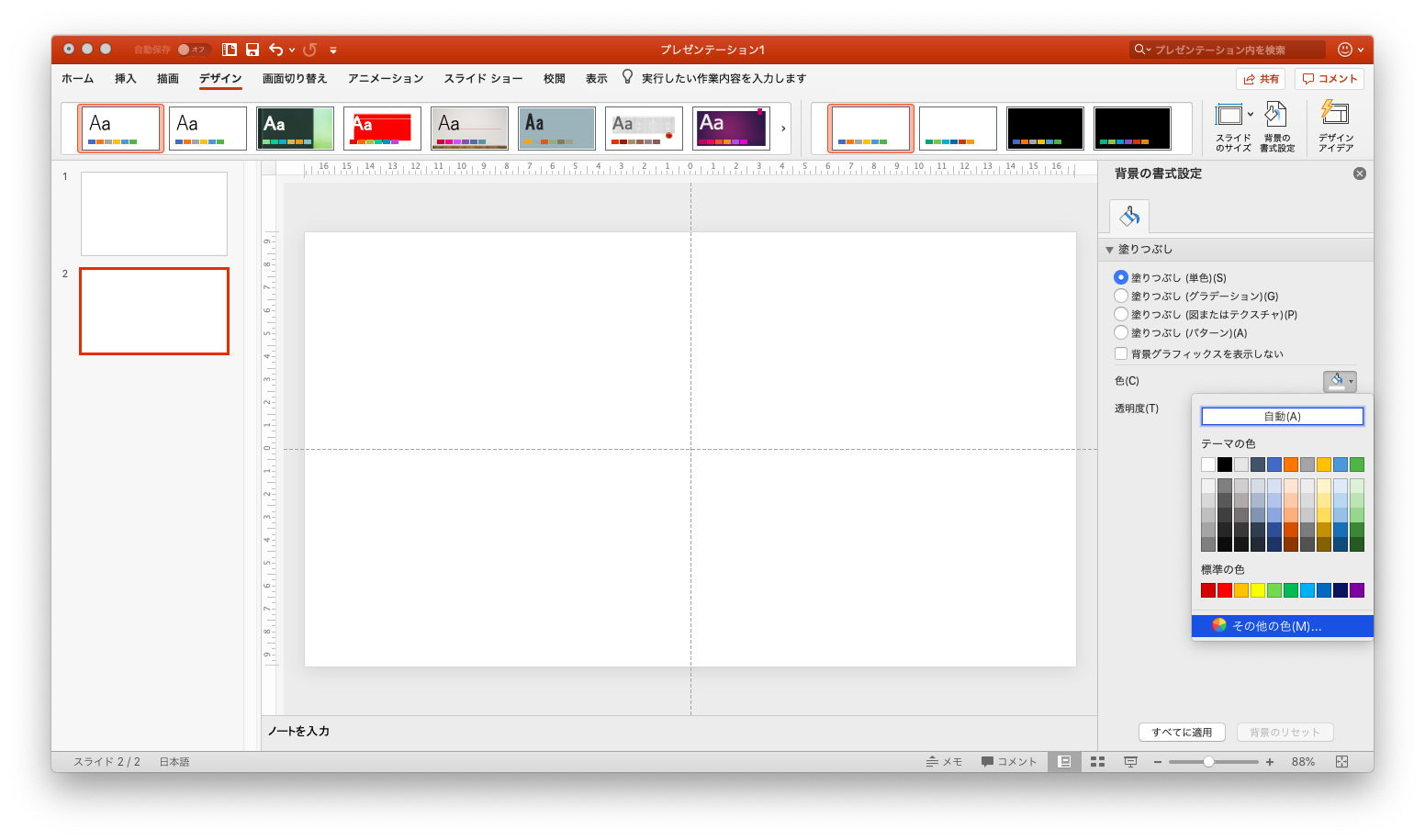This screenshot has width=1425, height=840.
Task: Open the undo history dropdown arrow
Action: coord(292,50)
